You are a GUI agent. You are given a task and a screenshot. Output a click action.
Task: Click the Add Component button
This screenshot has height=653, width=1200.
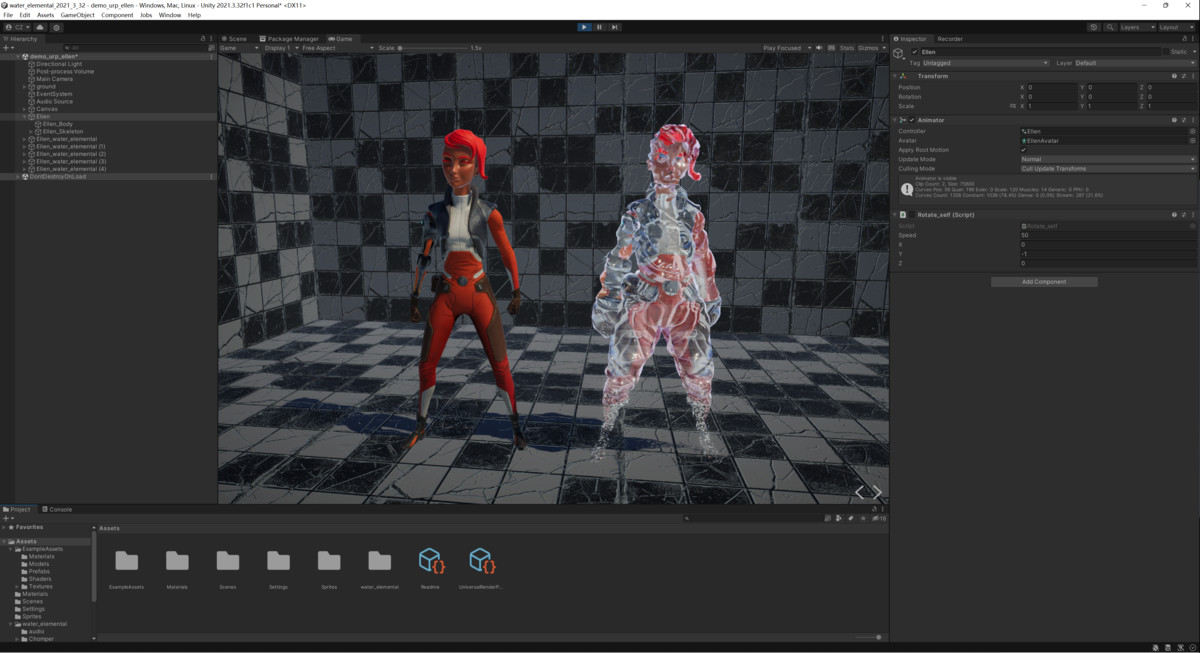pos(1043,282)
